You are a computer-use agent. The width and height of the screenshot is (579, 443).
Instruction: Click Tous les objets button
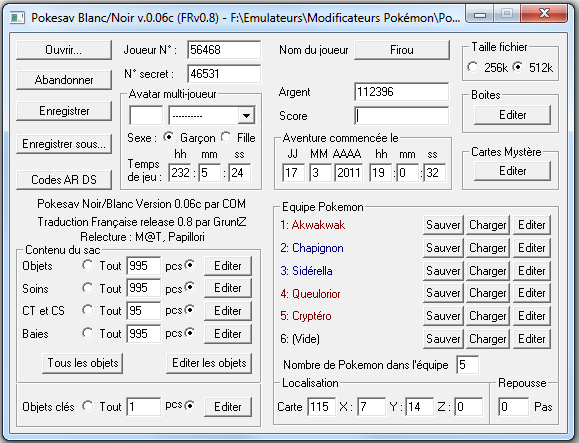coord(83,363)
